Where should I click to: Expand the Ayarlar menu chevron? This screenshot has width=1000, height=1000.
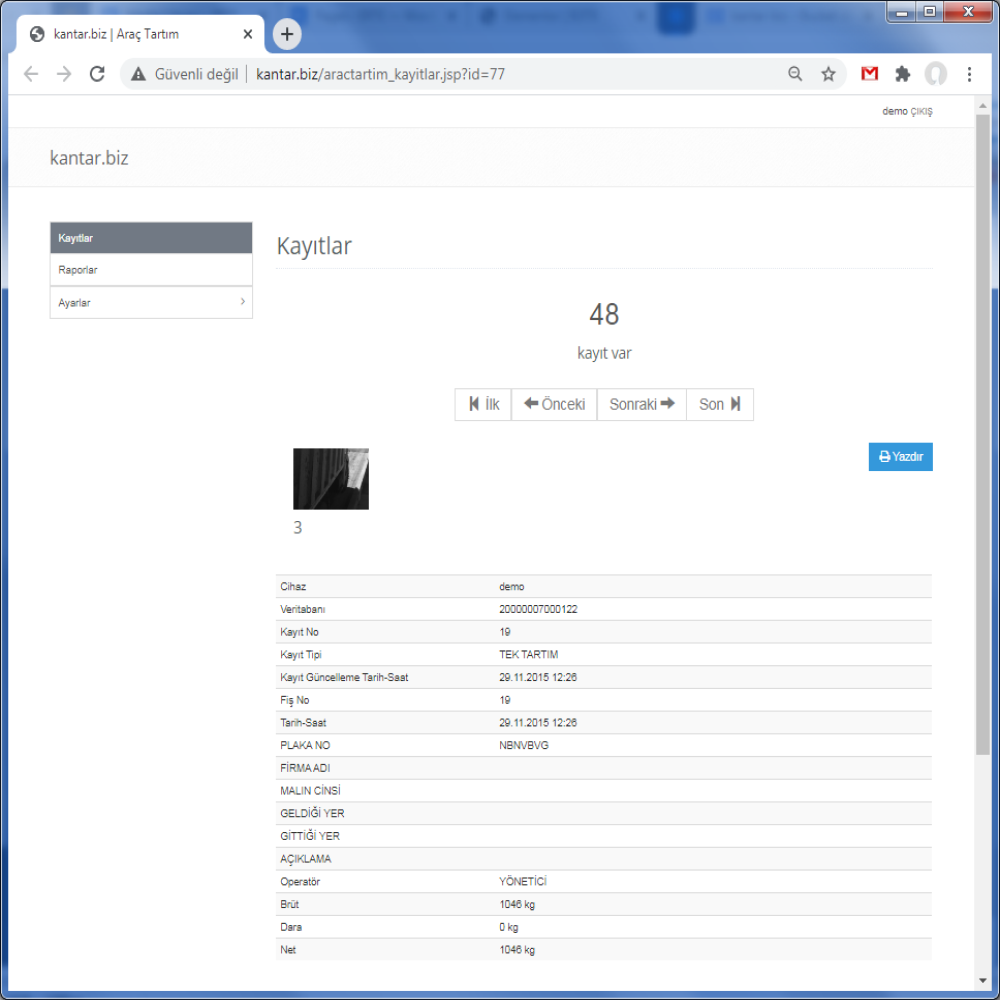click(x=242, y=302)
